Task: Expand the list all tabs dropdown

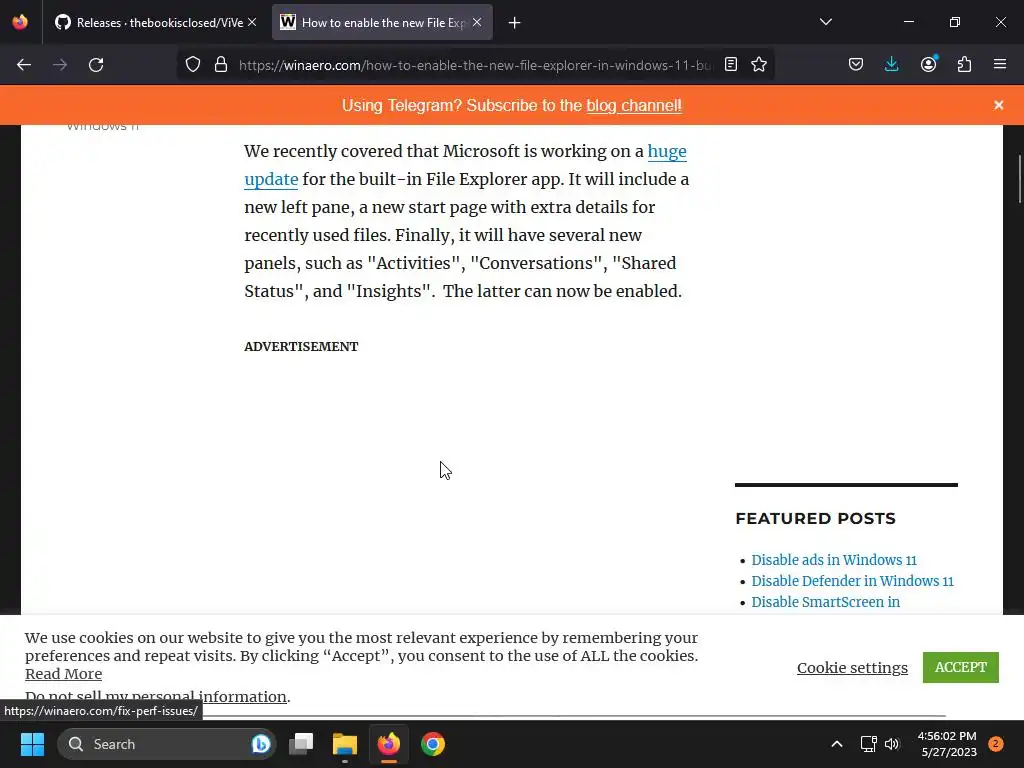Action: pos(825,22)
